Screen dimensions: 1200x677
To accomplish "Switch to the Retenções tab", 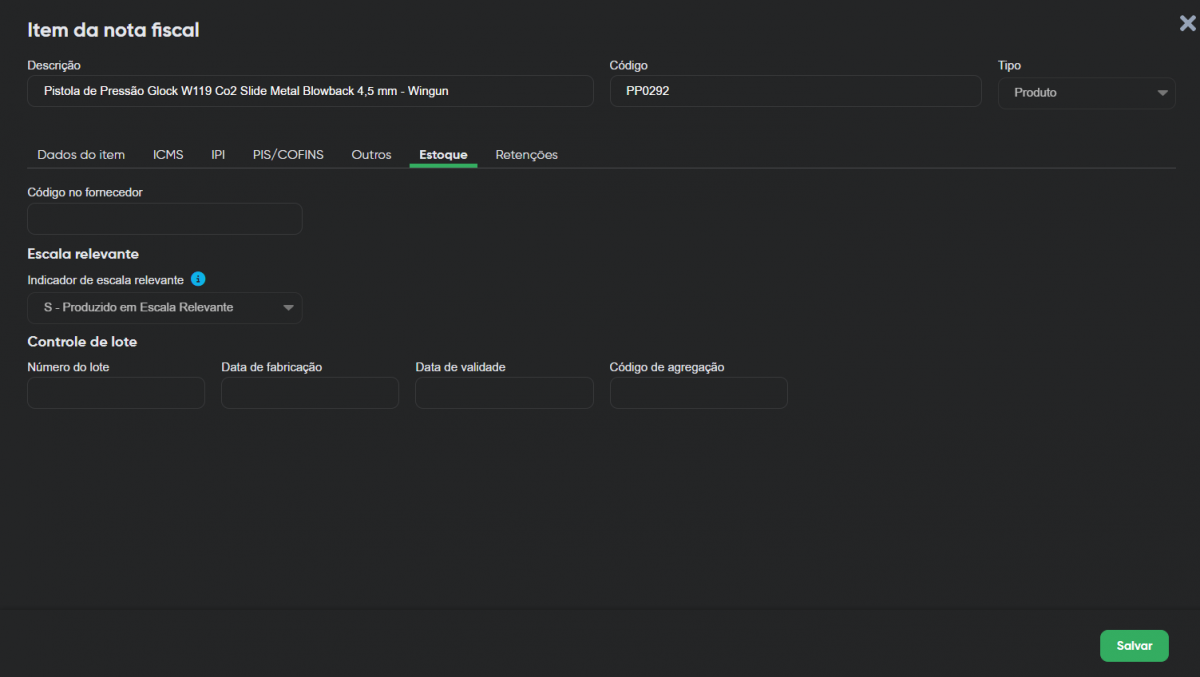I will pos(526,155).
